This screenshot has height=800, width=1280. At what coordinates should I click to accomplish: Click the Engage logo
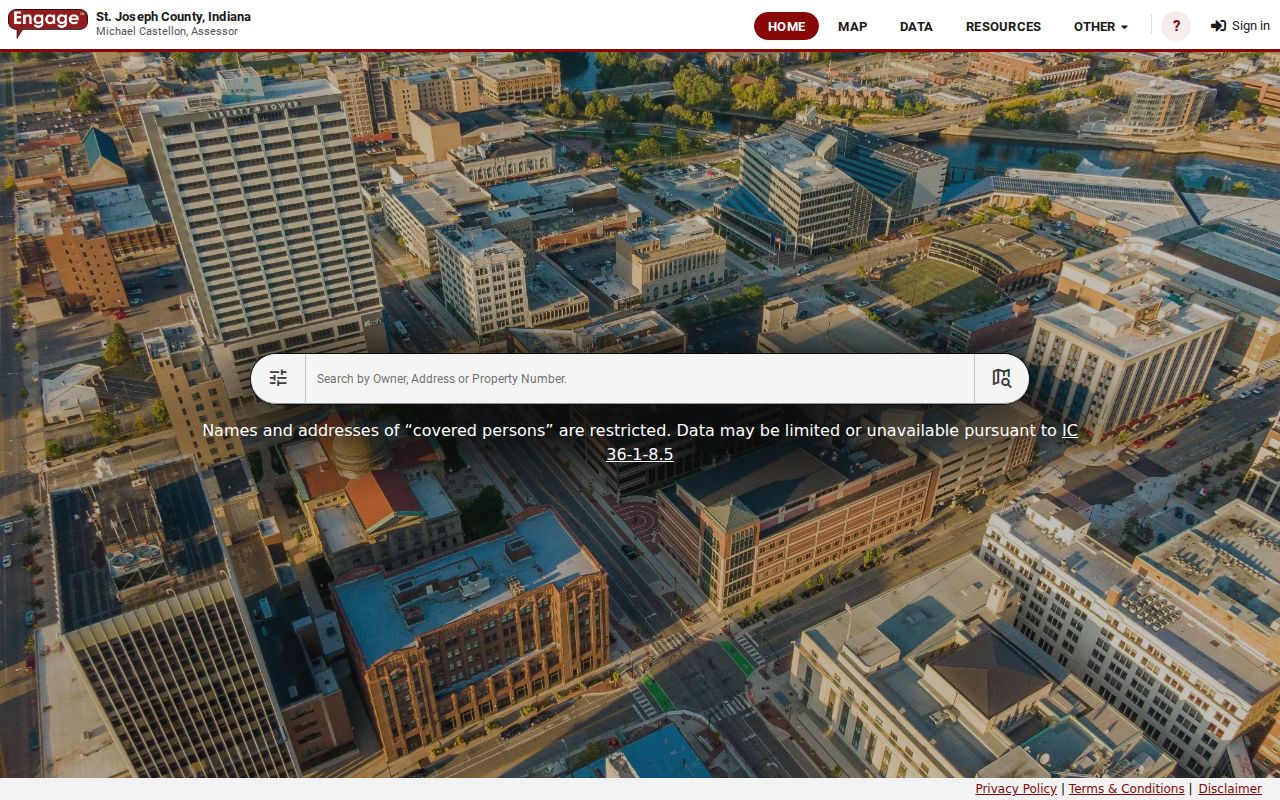point(47,23)
